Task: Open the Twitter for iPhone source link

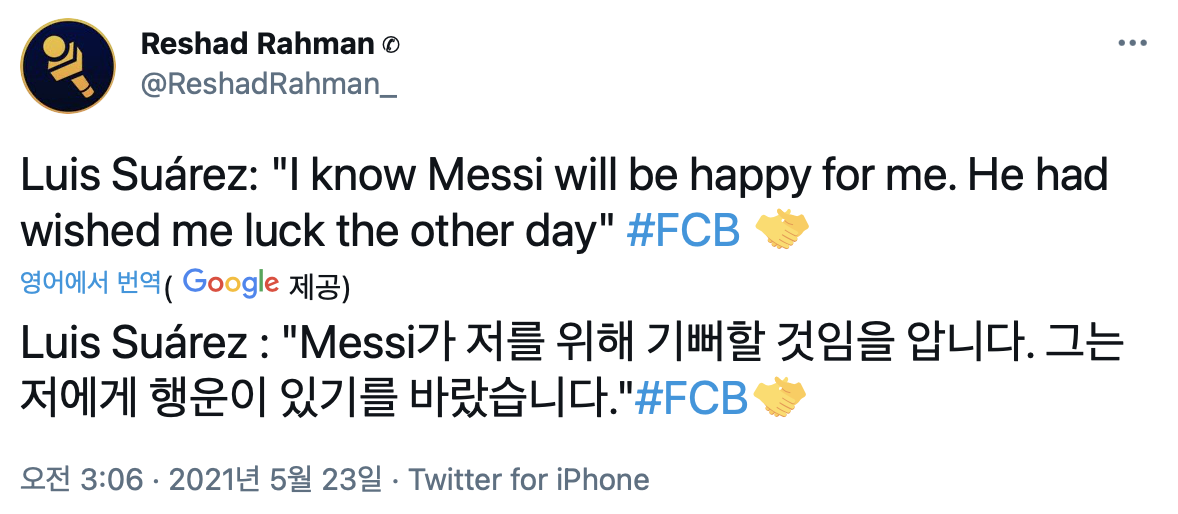Action: pyautogui.click(x=529, y=480)
